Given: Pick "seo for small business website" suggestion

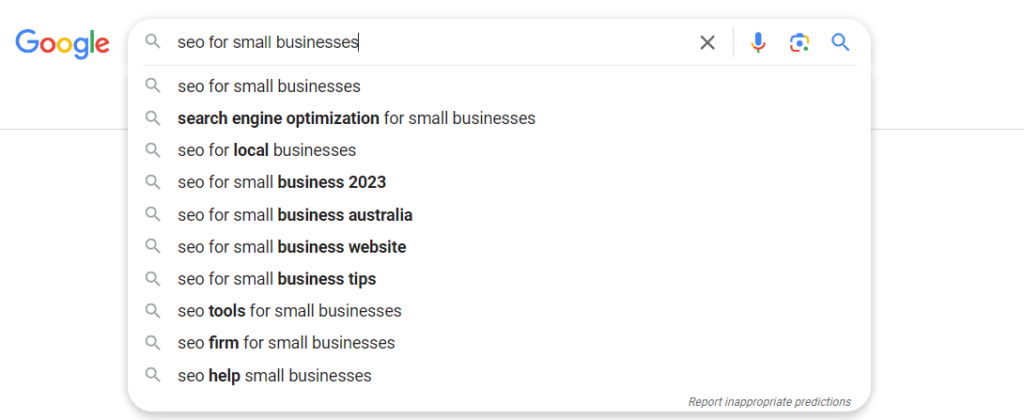Looking at the screenshot, I should (291, 247).
